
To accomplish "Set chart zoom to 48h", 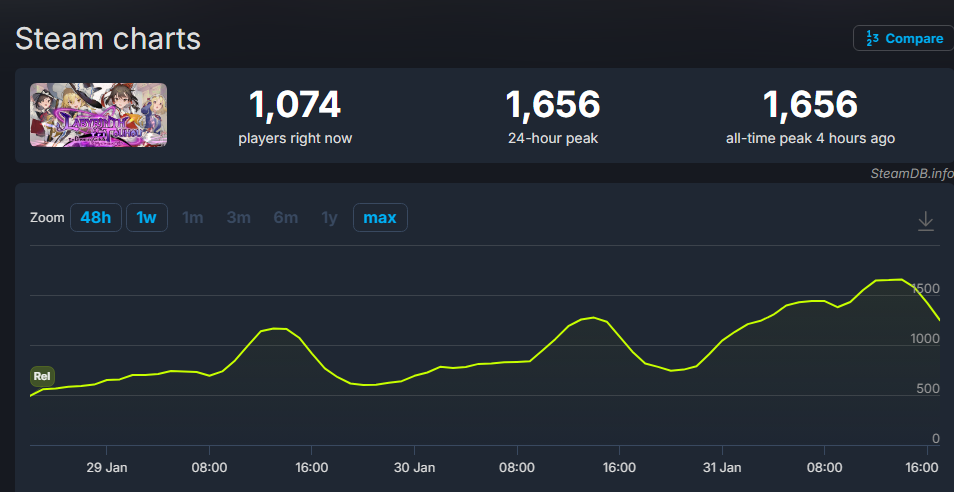I will coord(96,218).
